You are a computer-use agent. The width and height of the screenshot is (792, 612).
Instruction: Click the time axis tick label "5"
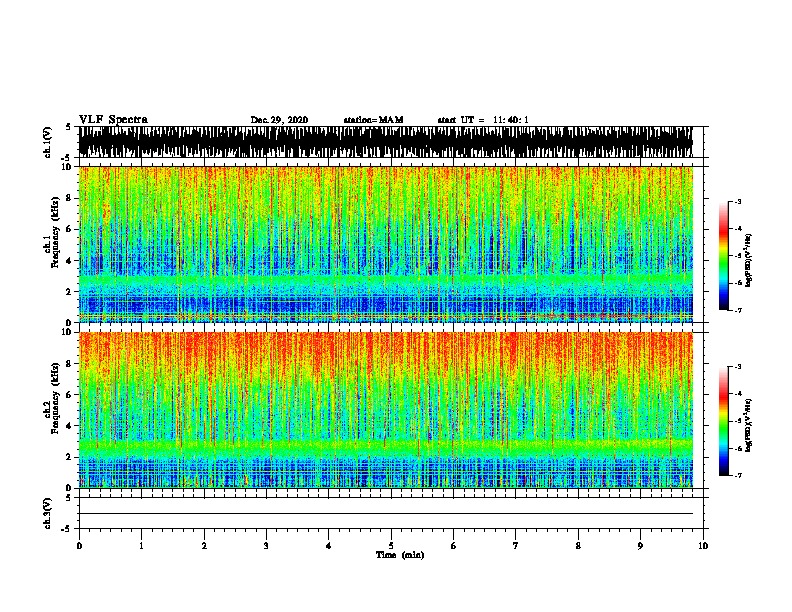coord(391,546)
